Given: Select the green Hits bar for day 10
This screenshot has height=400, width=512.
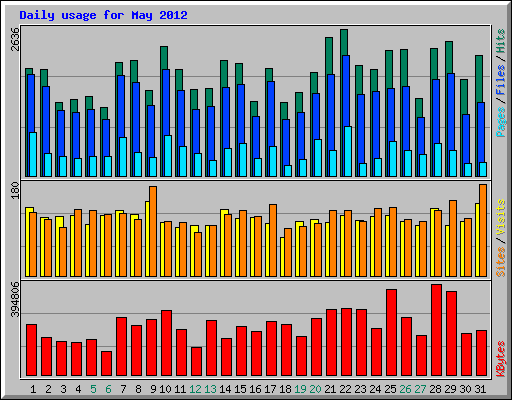Looking at the screenshot, I should 164,58.
